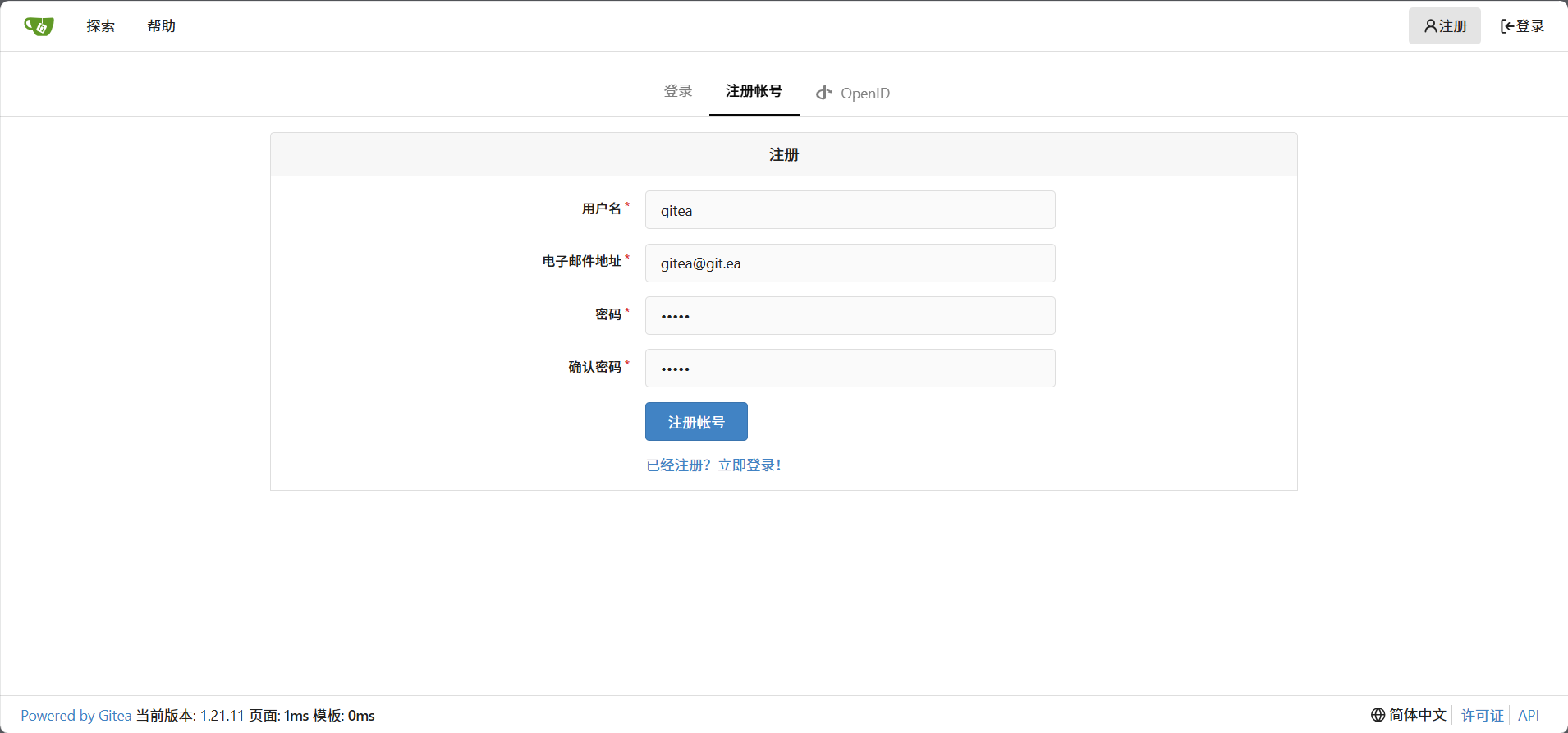Viewport: 1568px width, 733px height.
Task: Focus the 用户名 input field containing gitea
Action: [850, 210]
